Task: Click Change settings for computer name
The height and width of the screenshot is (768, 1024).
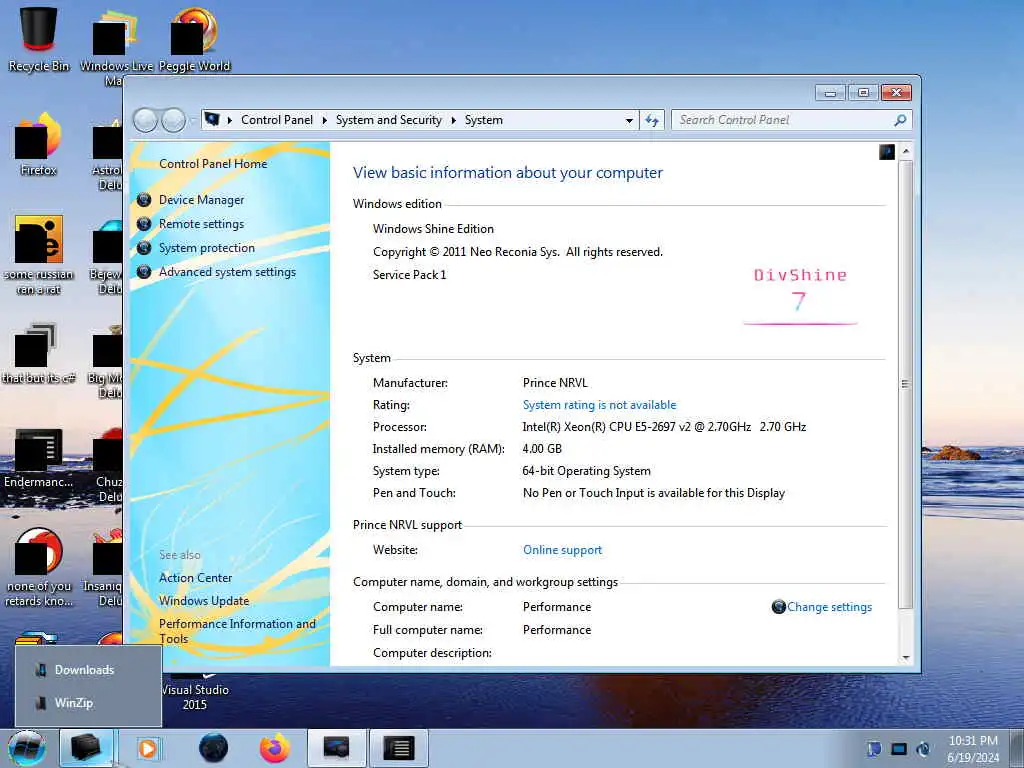Action: tap(829, 607)
